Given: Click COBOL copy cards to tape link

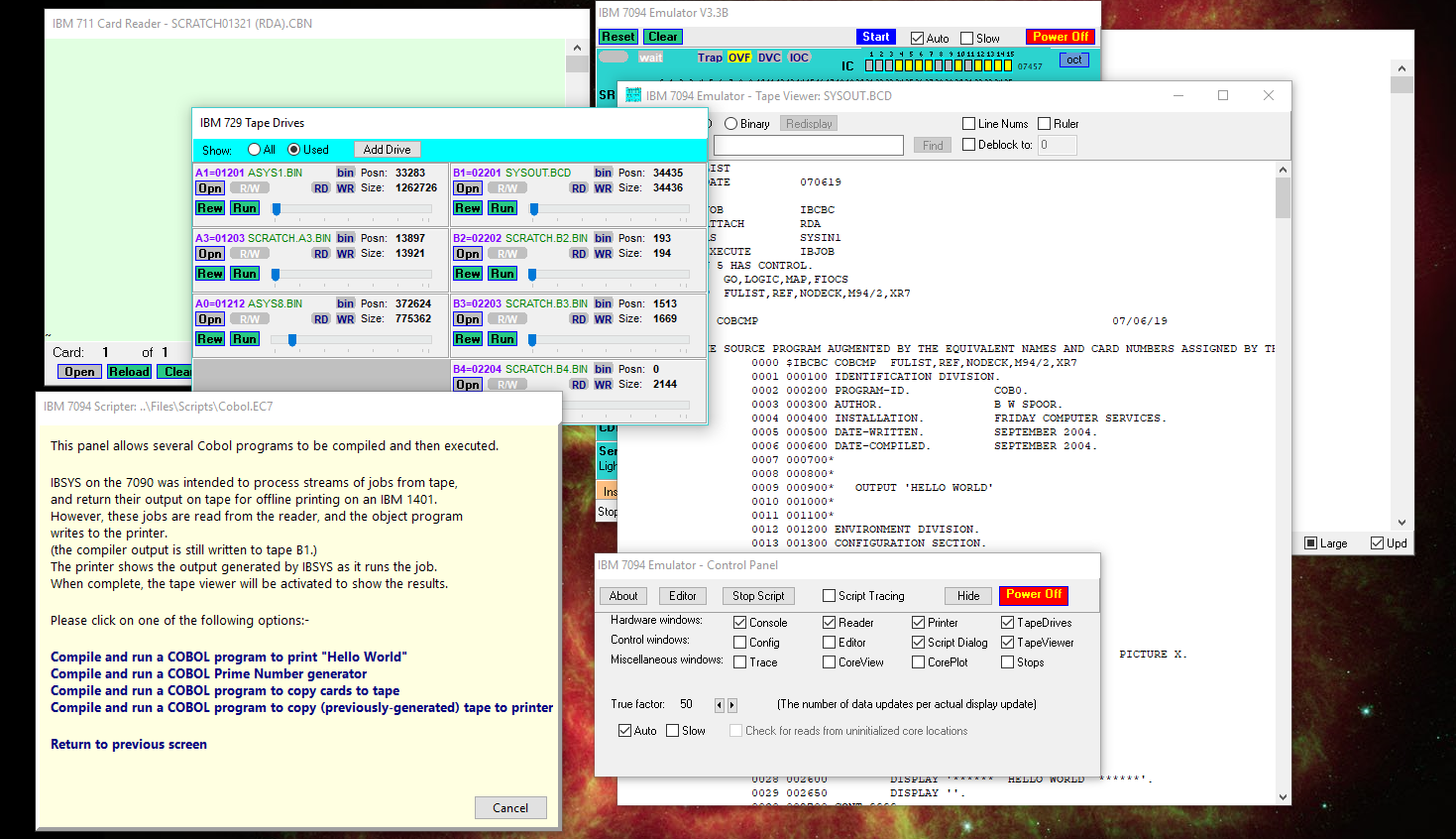Looking at the screenshot, I should pyautogui.click(x=225, y=690).
